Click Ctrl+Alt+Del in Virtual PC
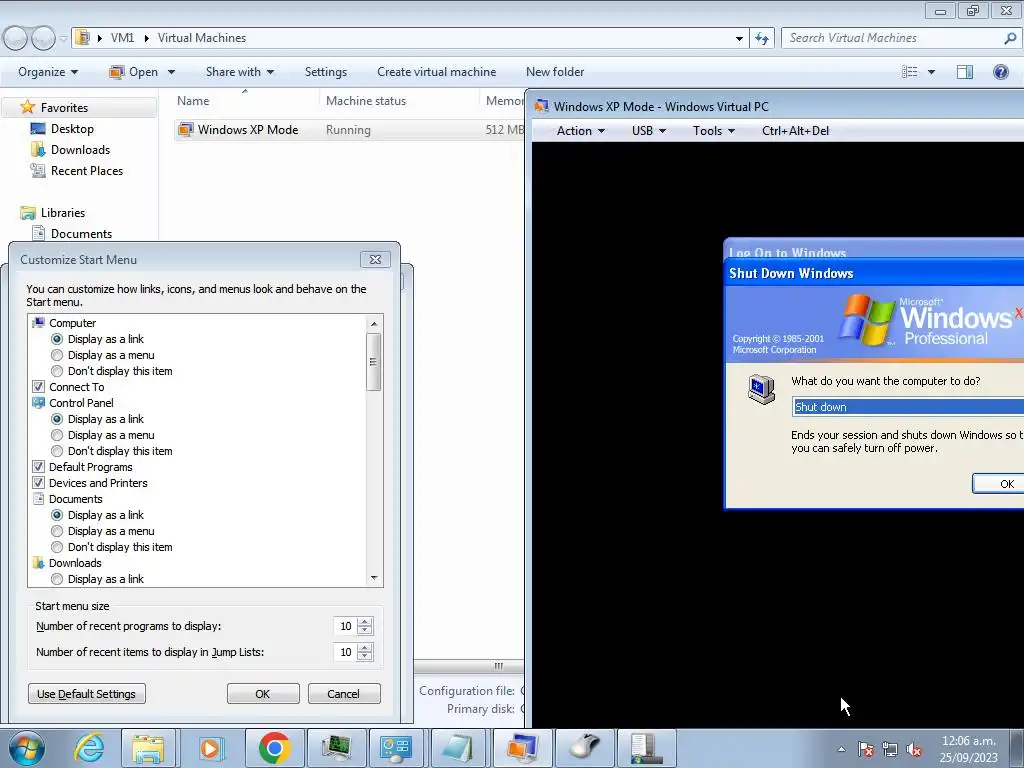Screen dimensions: 1024x768 (x=795, y=131)
